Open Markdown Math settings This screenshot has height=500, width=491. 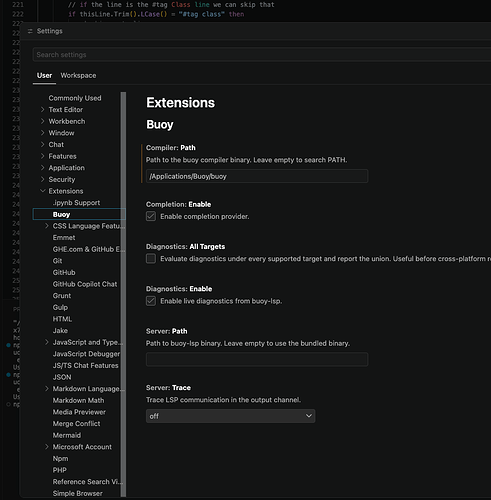pos(78,401)
